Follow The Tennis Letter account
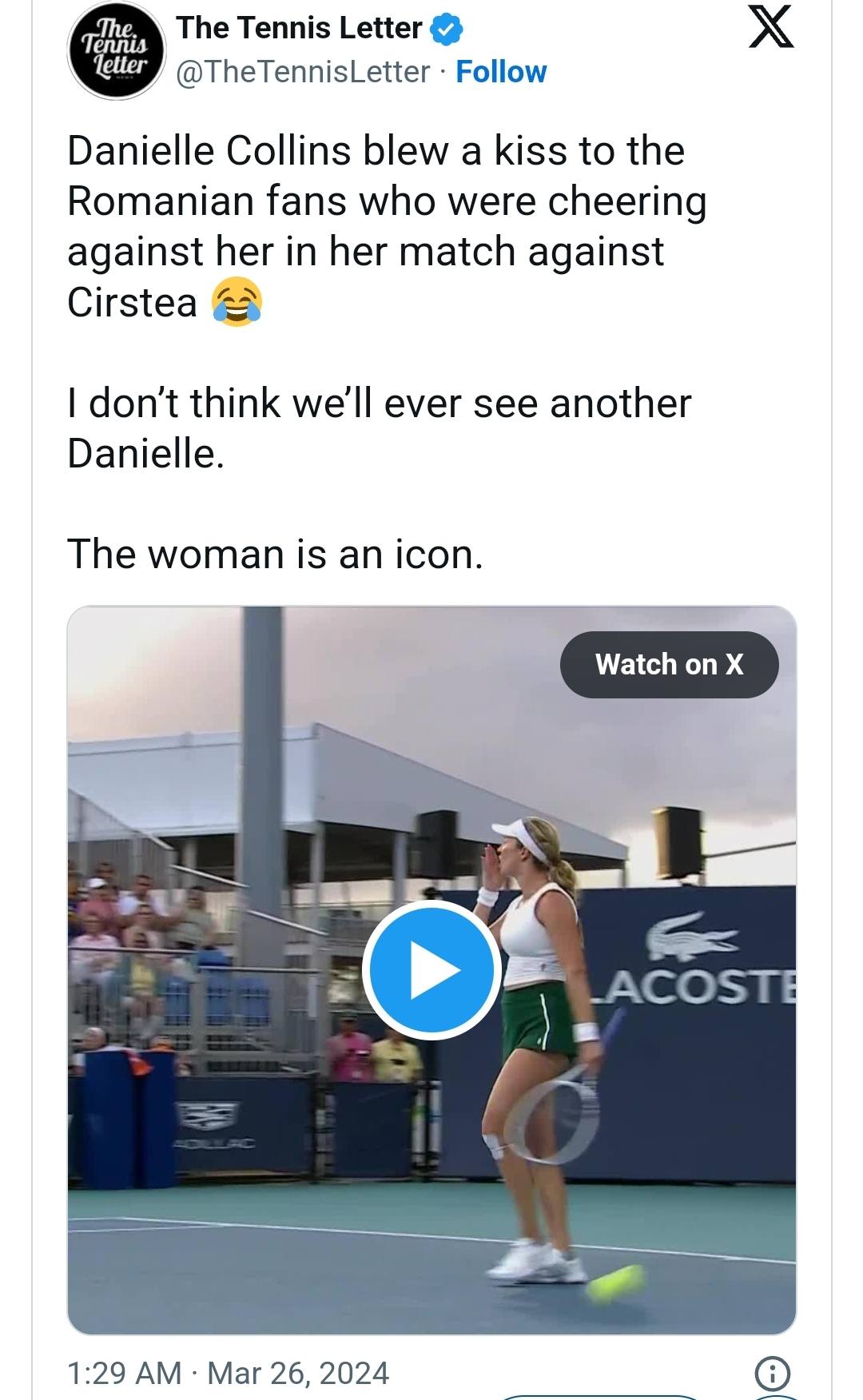The width and height of the screenshot is (863, 1400). [501, 72]
